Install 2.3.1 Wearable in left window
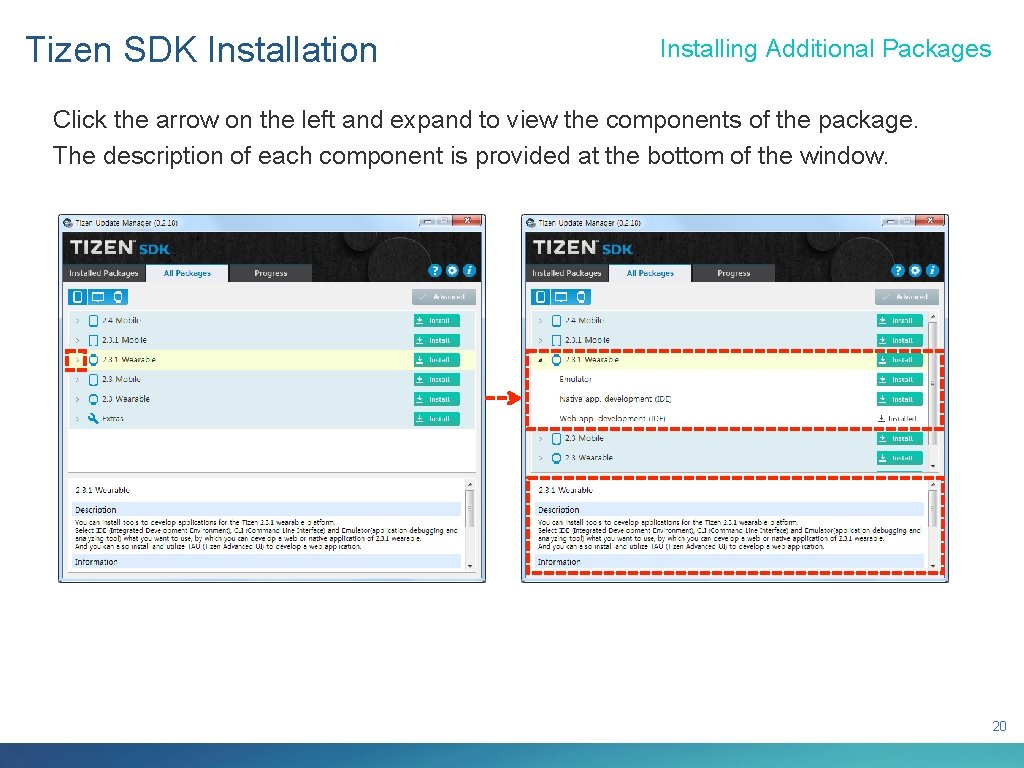Screen dimensions: 1024x768 (x=436, y=360)
